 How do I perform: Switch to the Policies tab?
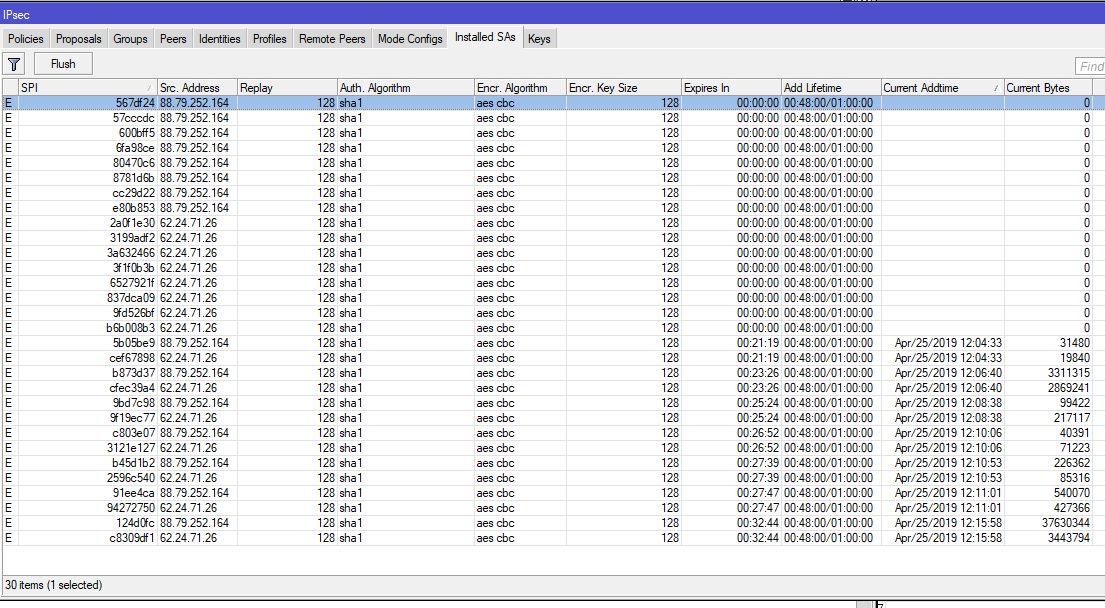[26, 39]
